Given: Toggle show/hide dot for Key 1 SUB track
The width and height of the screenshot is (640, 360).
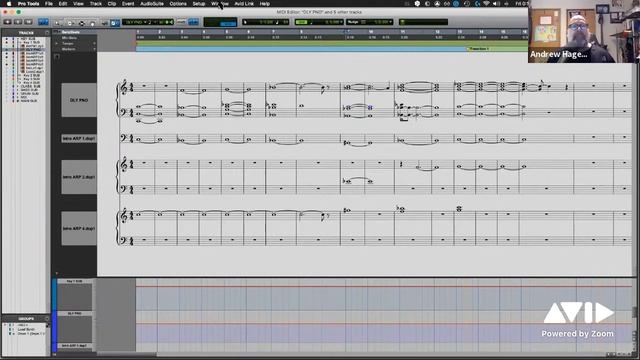Looking at the screenshot, I should point(6,42).
